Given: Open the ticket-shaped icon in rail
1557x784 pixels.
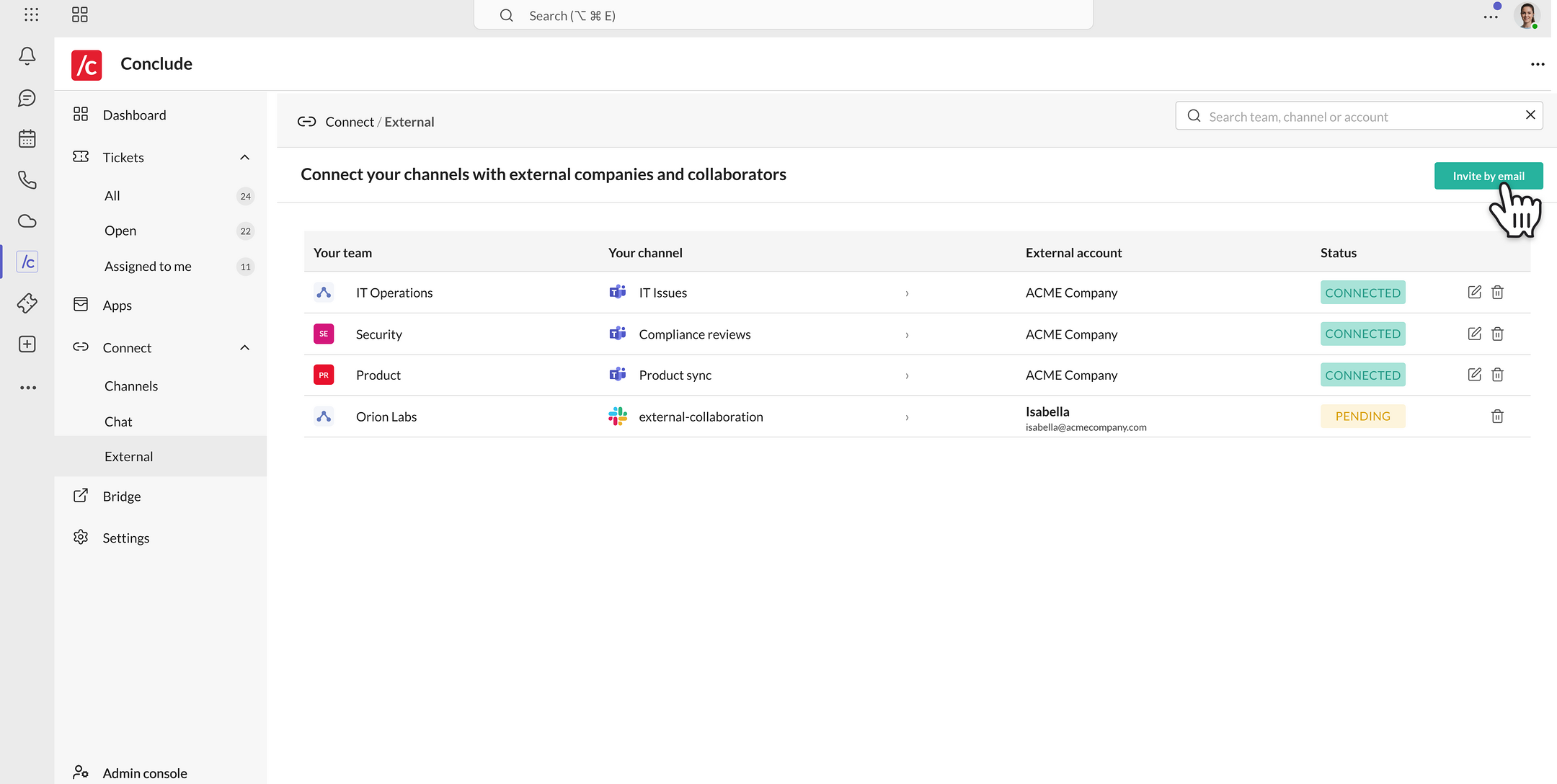Looking at the screenshot, I should (27, 303).
